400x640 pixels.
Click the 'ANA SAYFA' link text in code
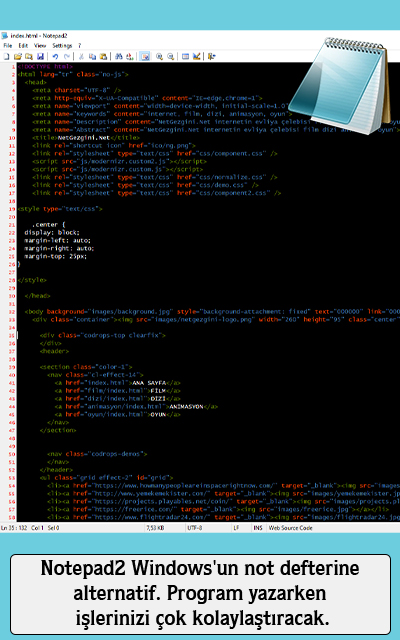149,383
